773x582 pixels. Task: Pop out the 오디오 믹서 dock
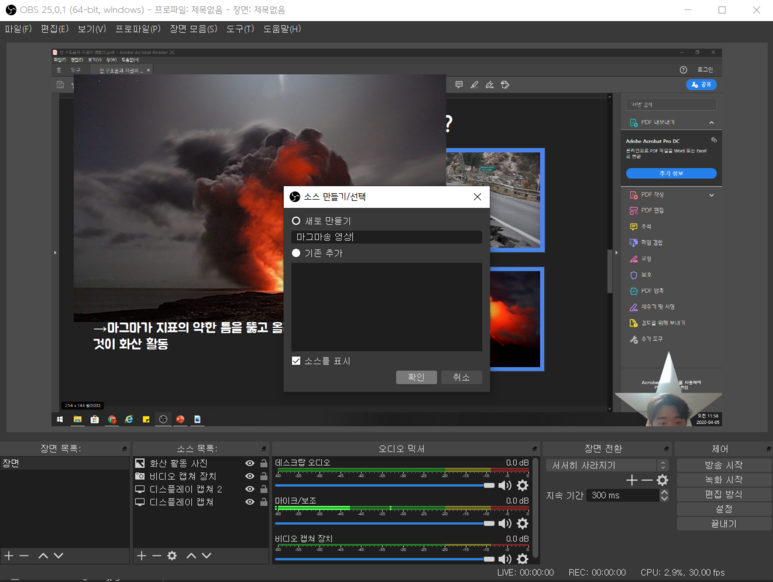(x=535, y=449)
